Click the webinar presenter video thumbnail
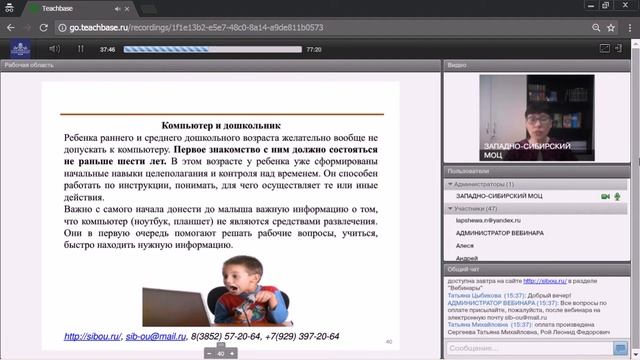640x360 pixels. coord(537,118)
